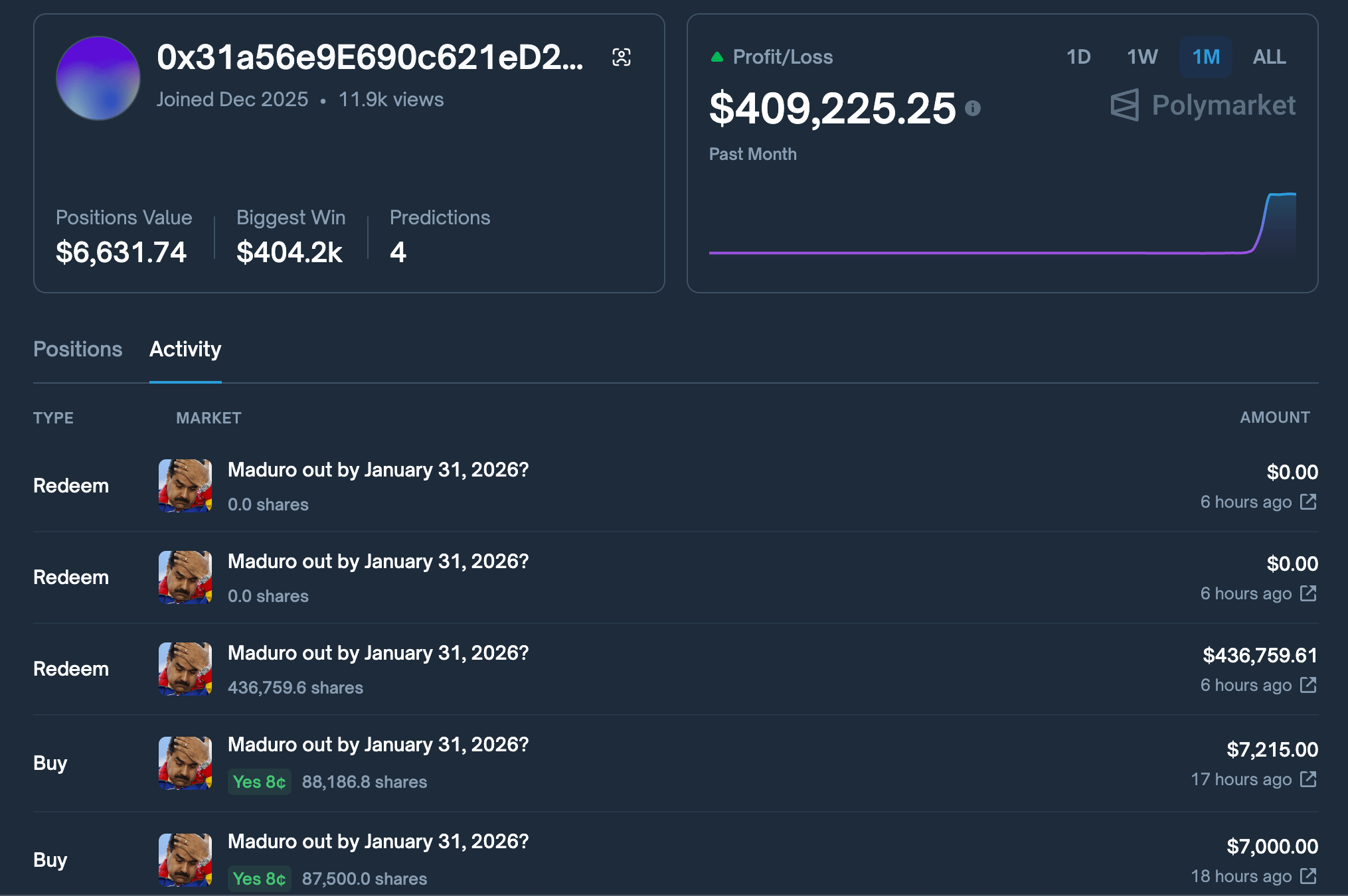The width and height of the screenshot is (1348, 896).
Task: Select the 1D time range filter
Action: [1078, 57]
